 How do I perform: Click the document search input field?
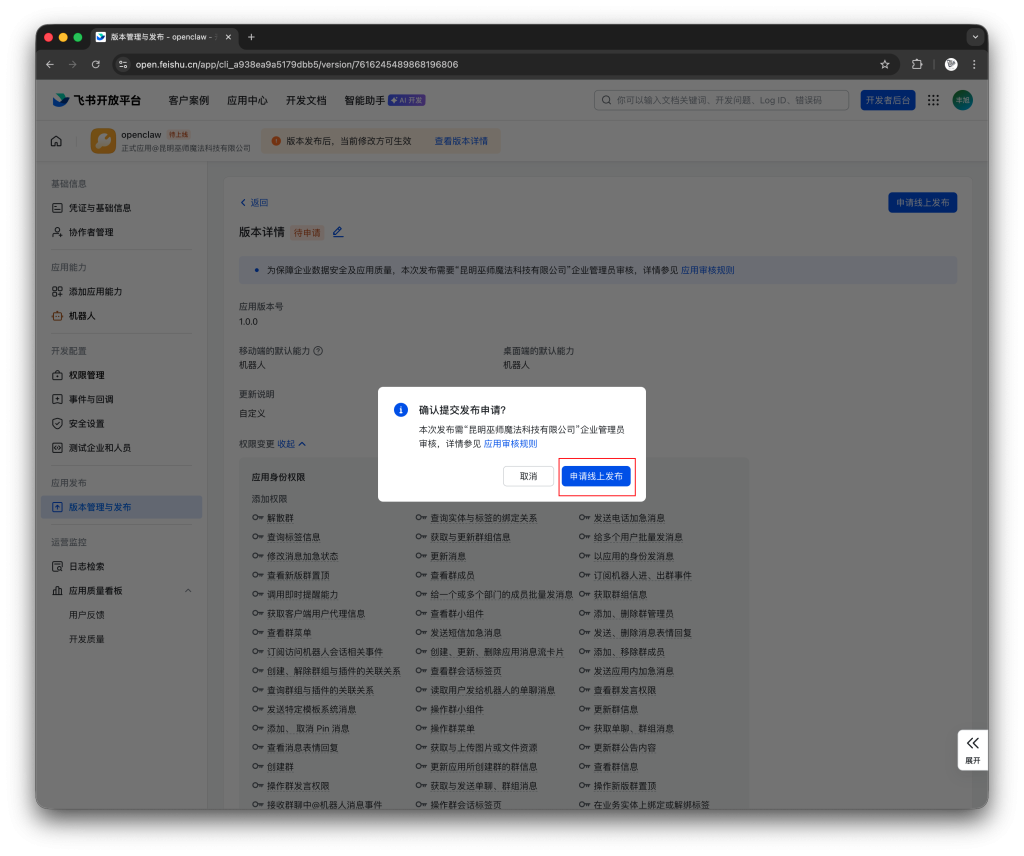pos(720,100)
